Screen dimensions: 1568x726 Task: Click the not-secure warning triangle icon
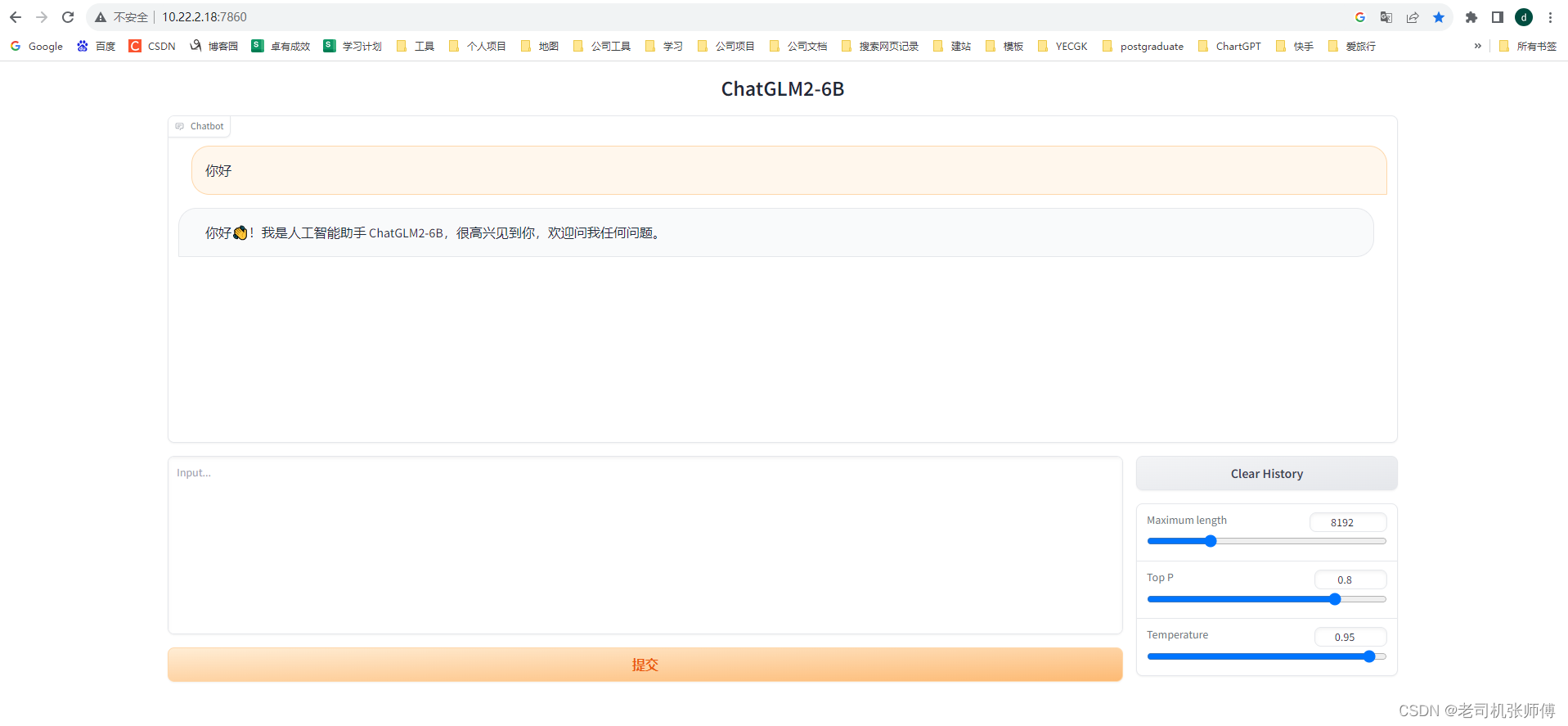tap(101, 17)
